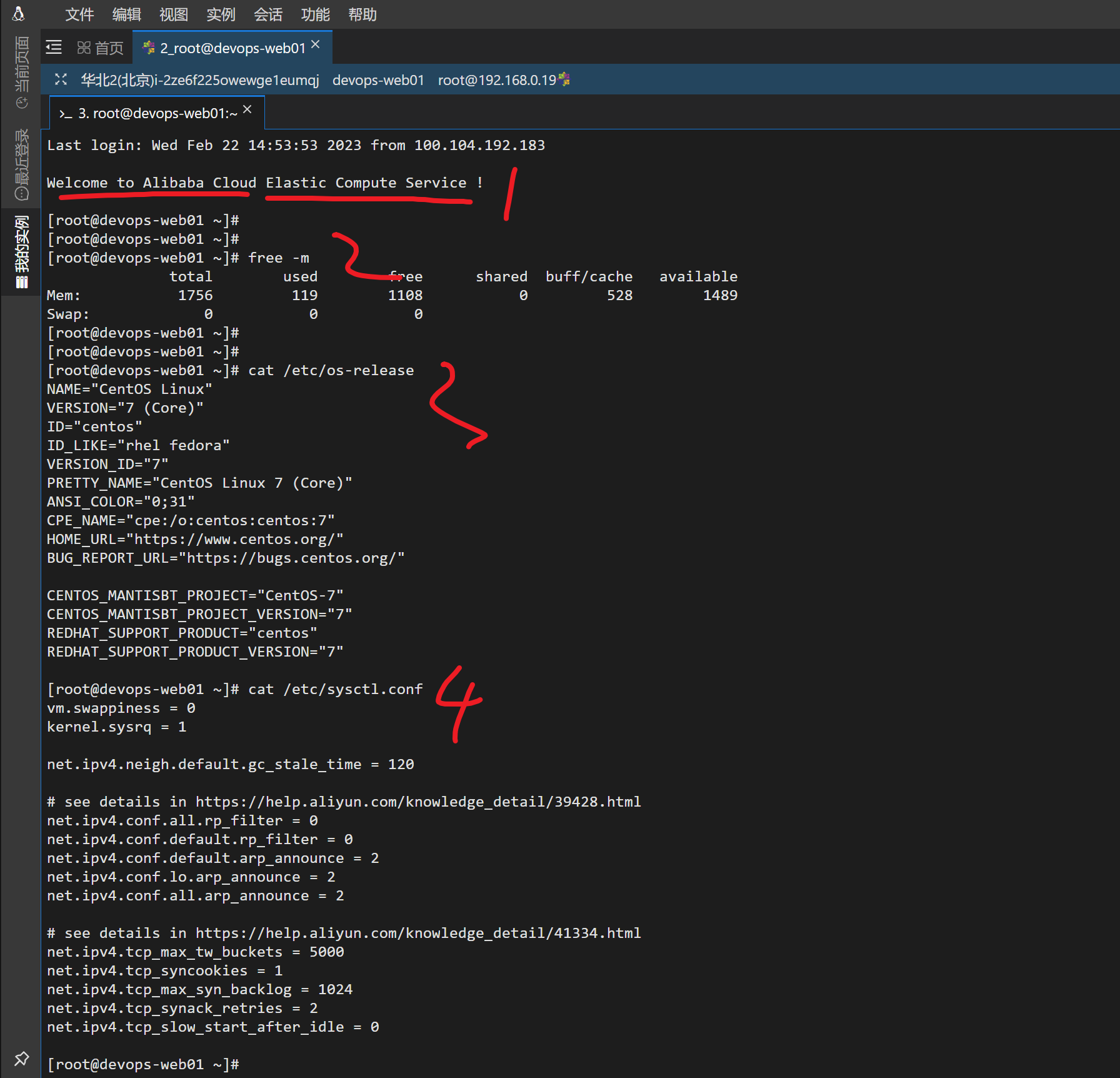This screenshot has height=1078, width=1120.
Task: Open the 编辑 menu
Action: [x=126, y=14]
